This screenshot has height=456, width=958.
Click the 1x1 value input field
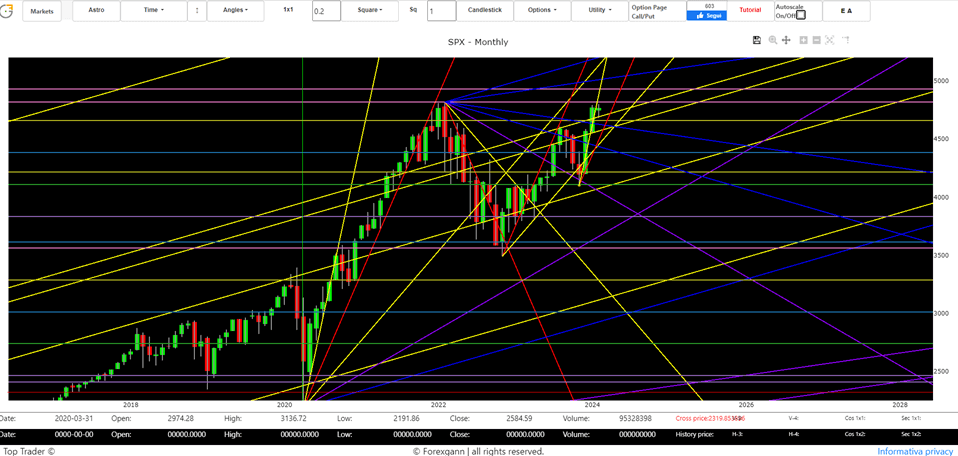click(325, 11)
